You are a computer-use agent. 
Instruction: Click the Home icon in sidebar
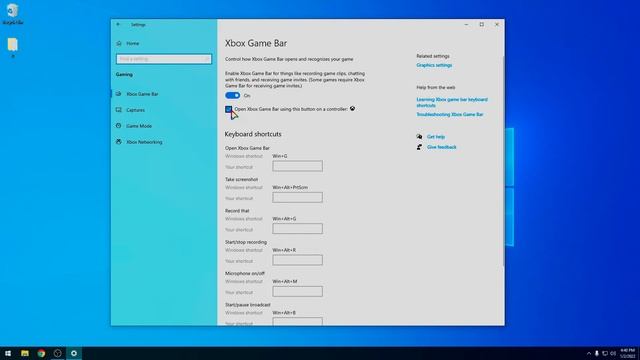point(119,43)
